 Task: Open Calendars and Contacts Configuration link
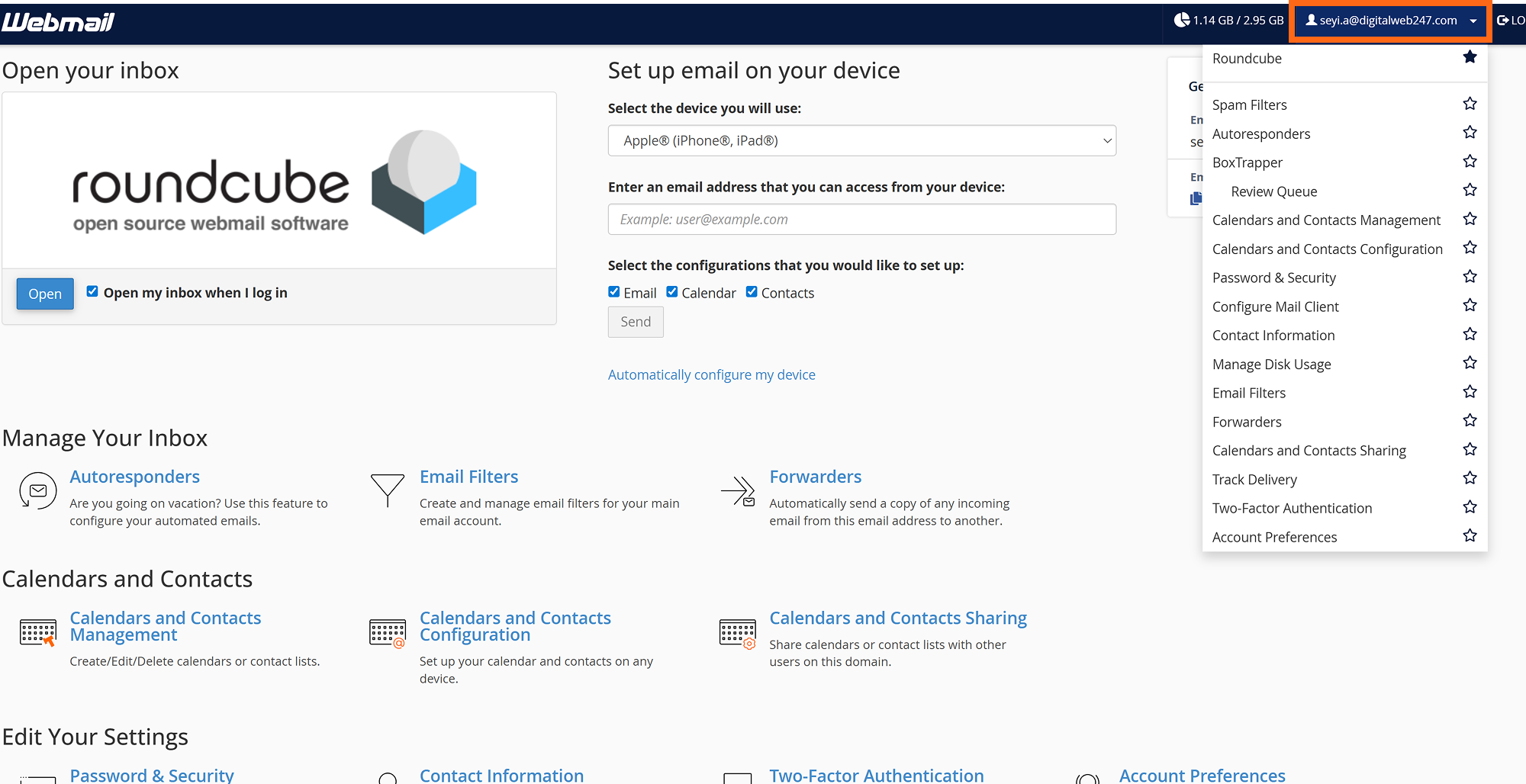click(x=515, y=626)
